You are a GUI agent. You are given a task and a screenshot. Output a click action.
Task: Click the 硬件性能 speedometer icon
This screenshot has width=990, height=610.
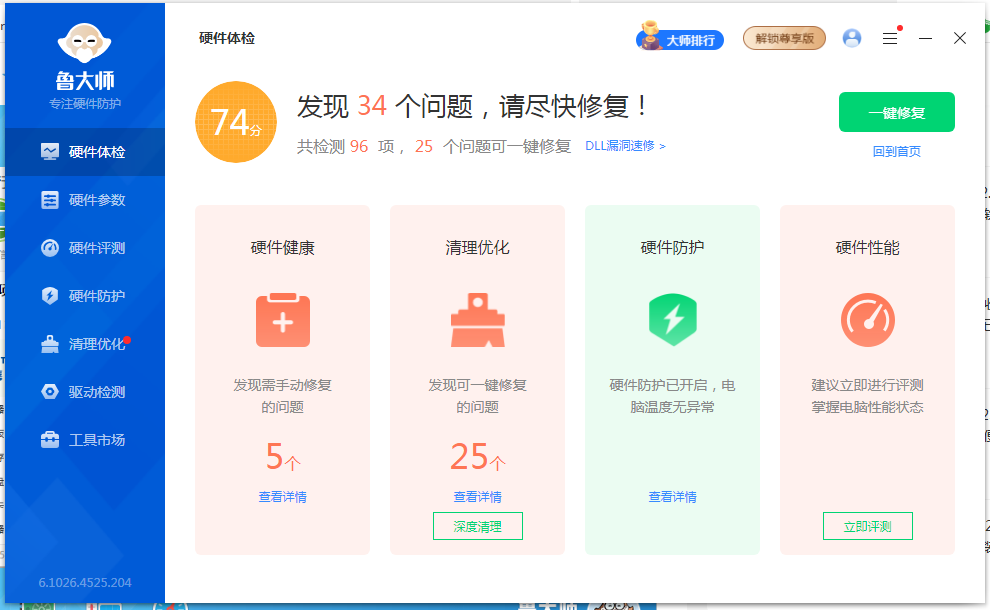pos(867,320)
